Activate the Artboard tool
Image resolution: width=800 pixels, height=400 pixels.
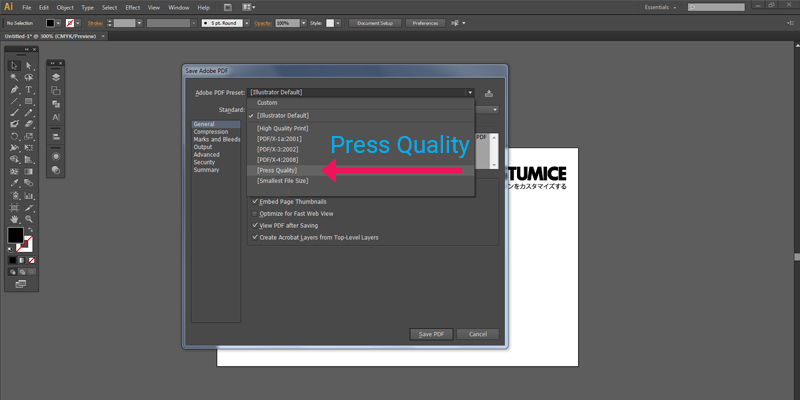point(14,208)
